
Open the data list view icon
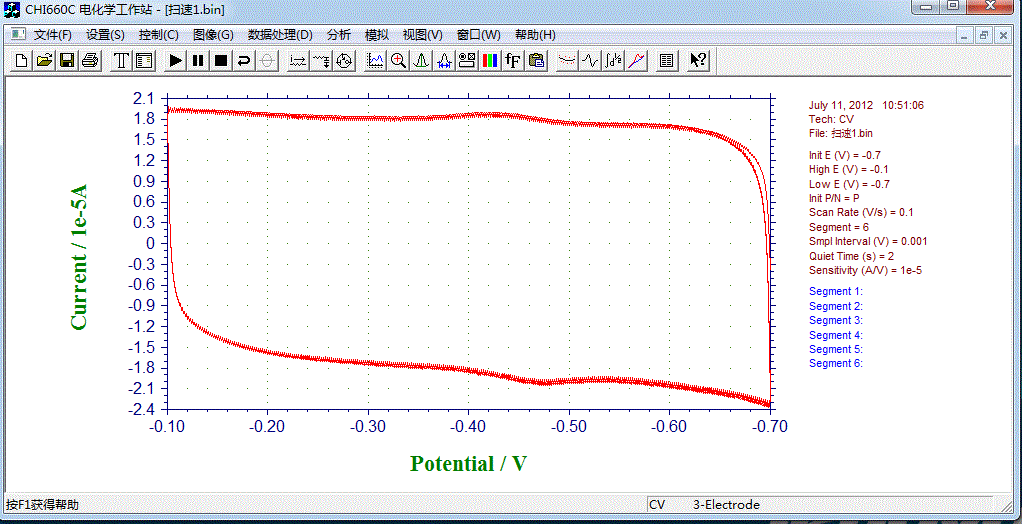[x=666, y=61]
